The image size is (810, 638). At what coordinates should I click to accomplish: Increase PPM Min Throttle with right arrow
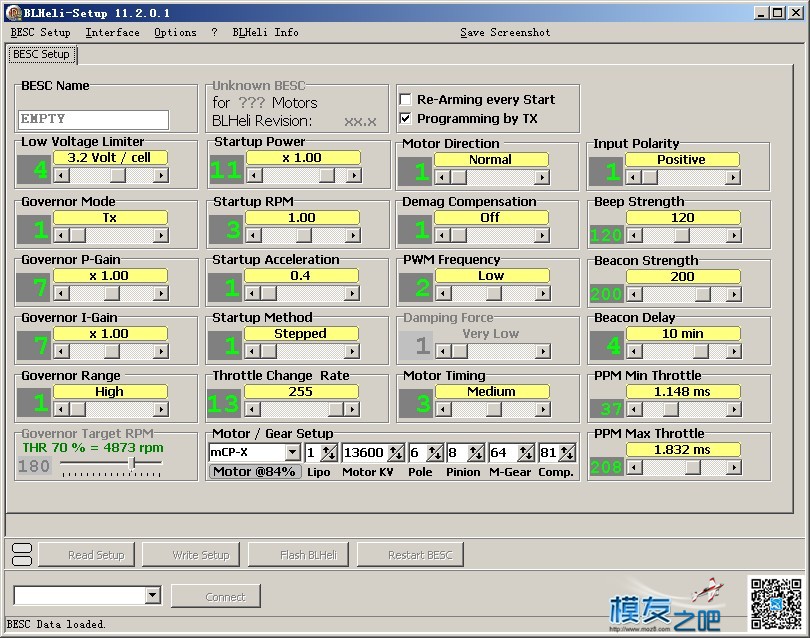point(734,409)
